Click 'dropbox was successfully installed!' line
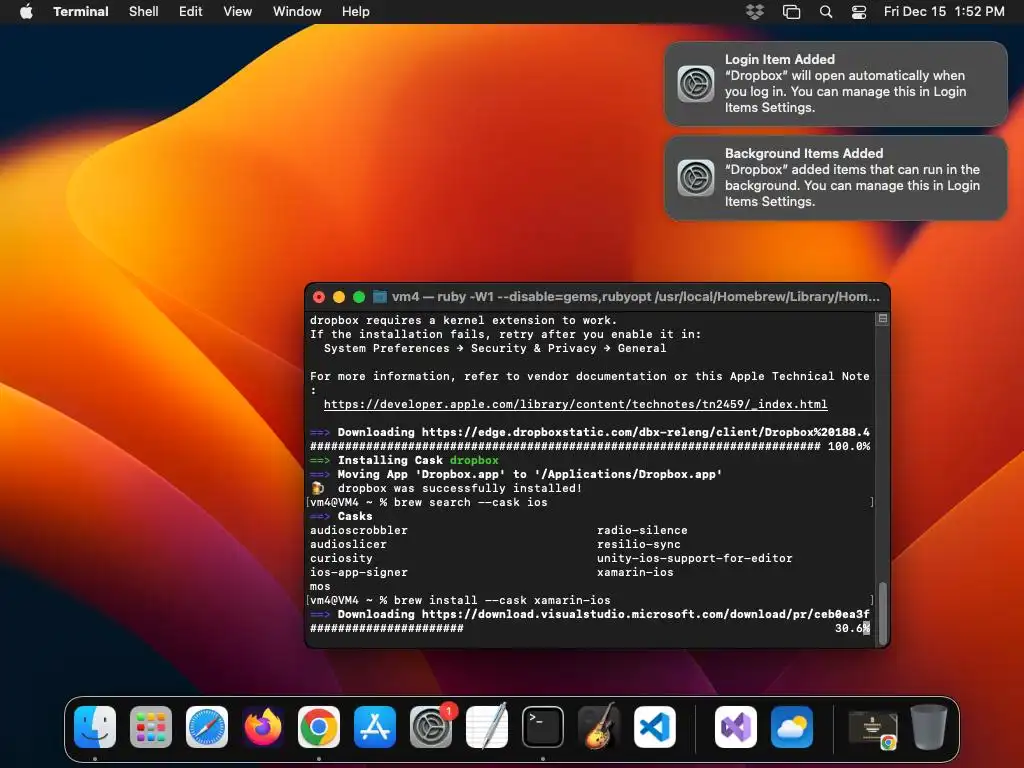The width and height of the screenshot is (1024, 768). tap(459, 488)
